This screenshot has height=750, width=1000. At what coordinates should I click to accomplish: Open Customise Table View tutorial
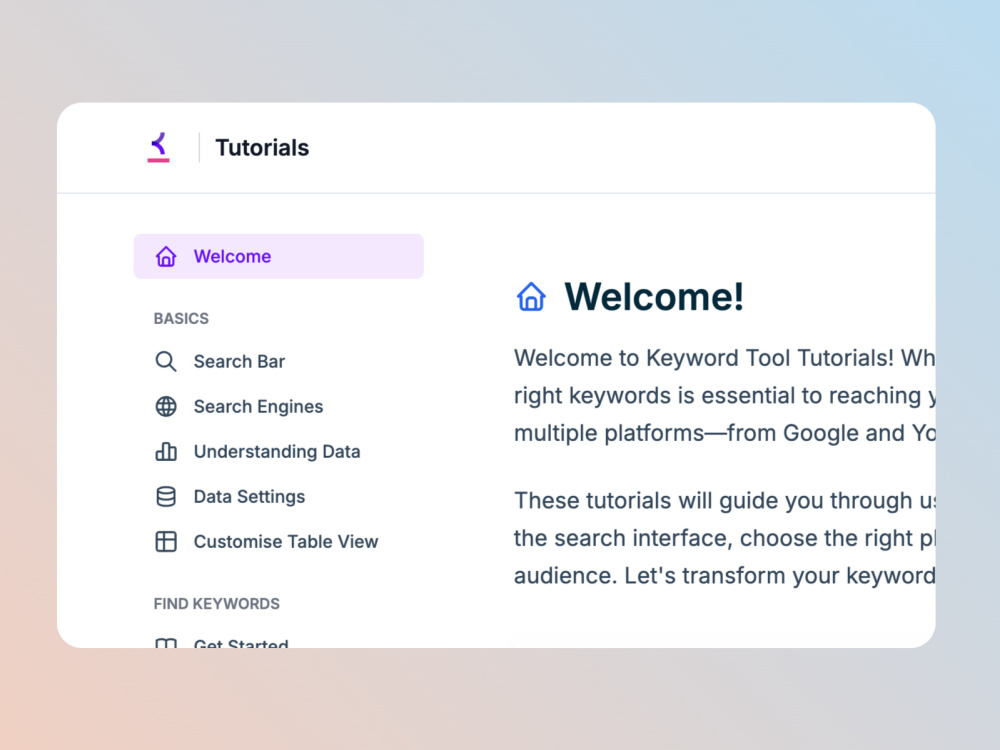286,541
